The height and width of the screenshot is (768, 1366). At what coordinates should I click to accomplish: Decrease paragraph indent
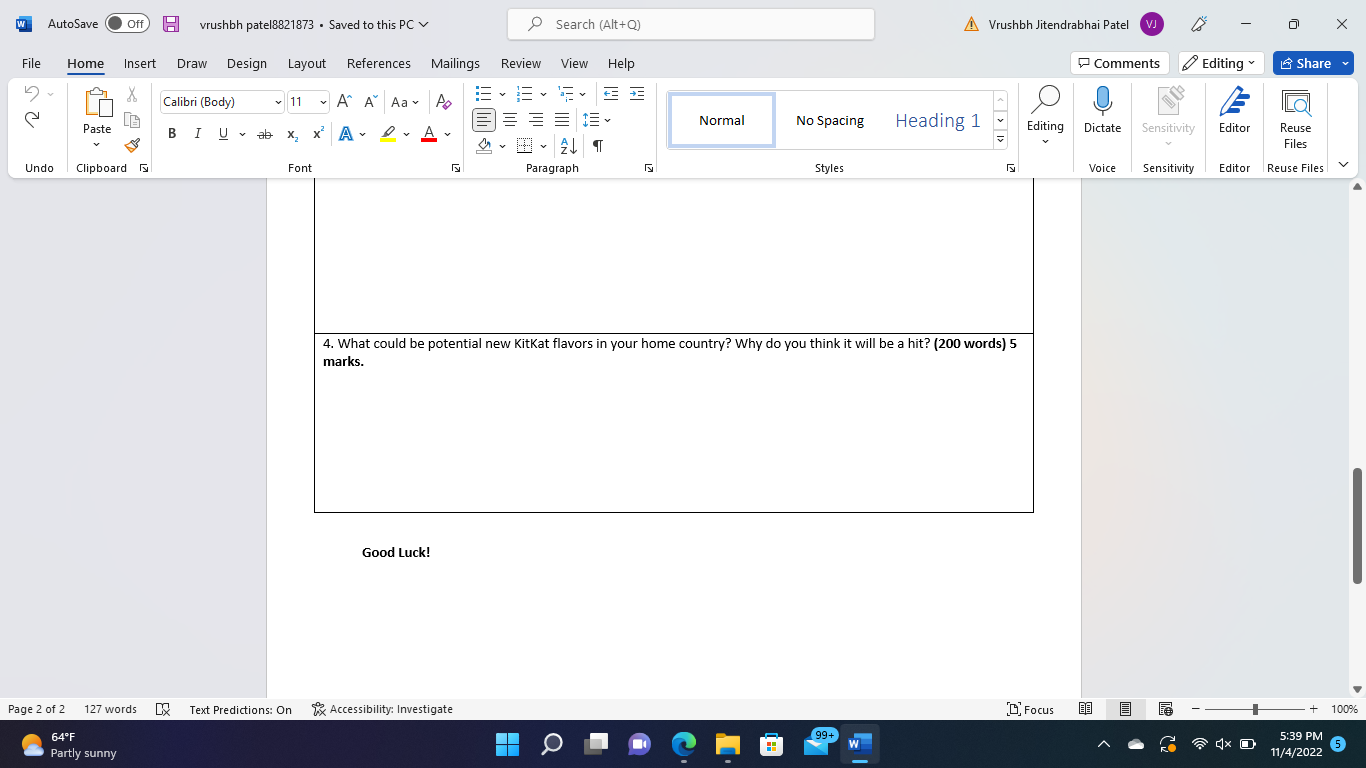click(611, 94)
